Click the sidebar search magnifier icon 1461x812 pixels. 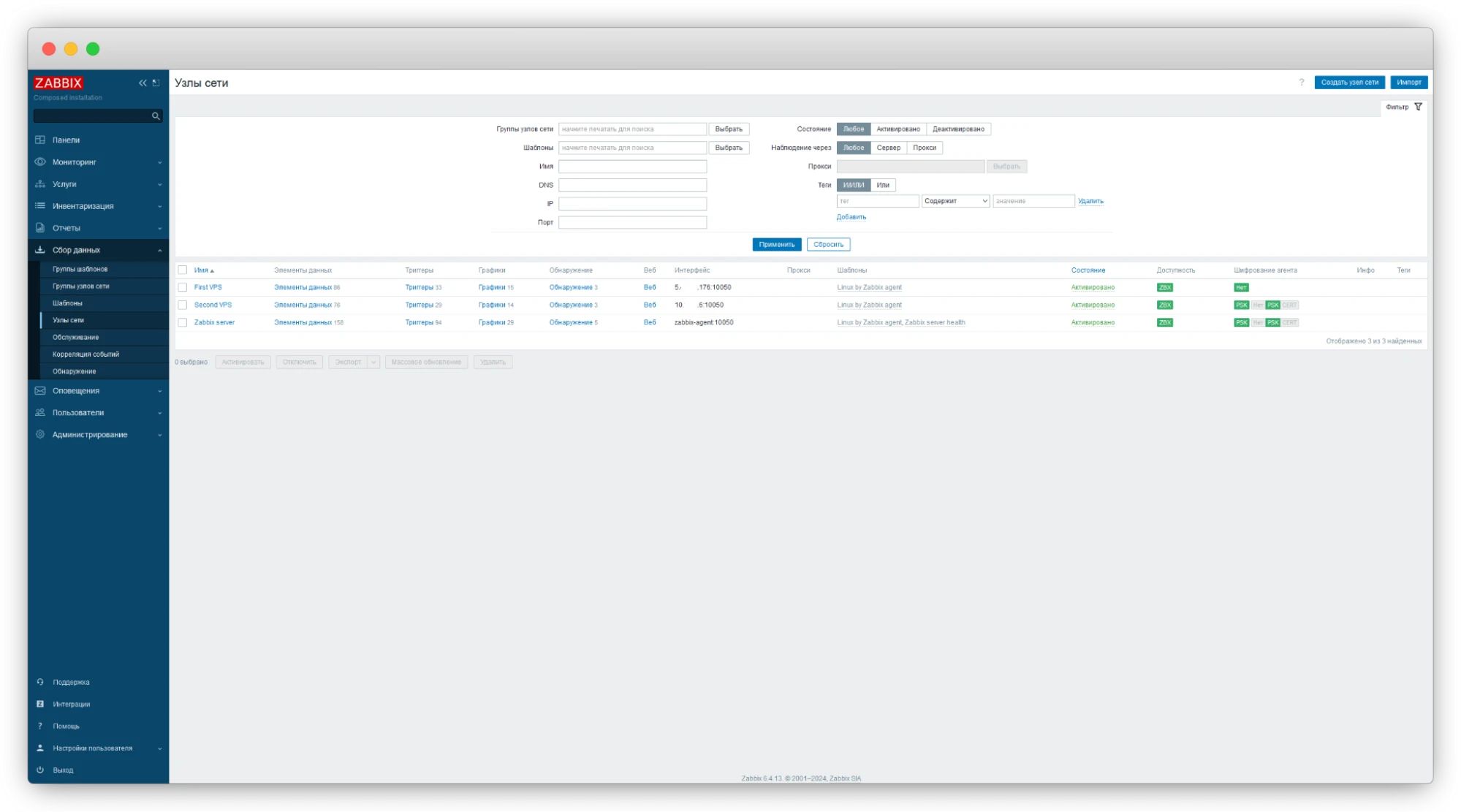[x=156, y=116]
